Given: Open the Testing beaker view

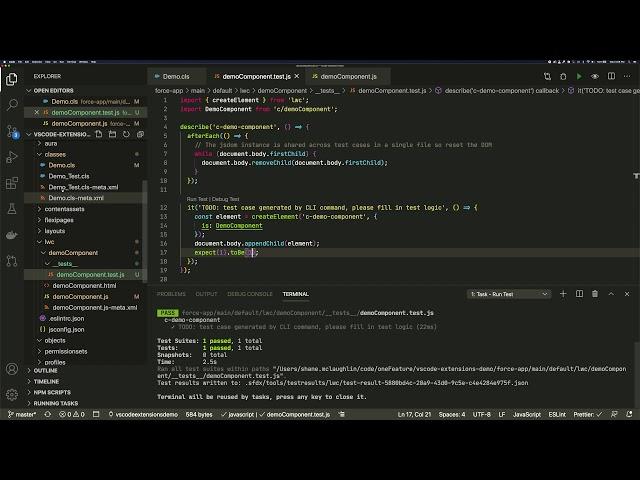Looking at the screenshot, I should 12,209.
